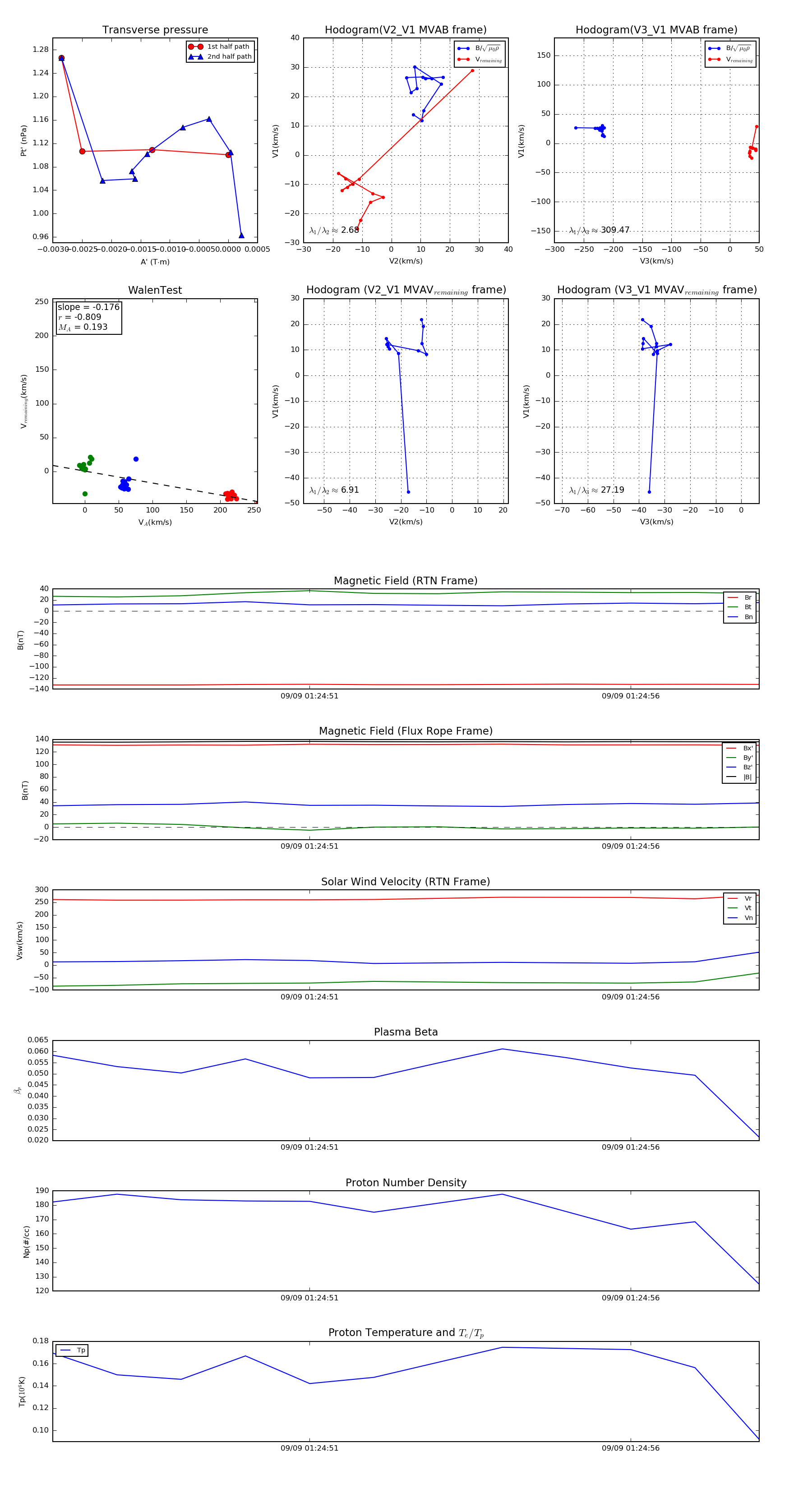Click the '1st half path' legend marker

pos(195,47)
